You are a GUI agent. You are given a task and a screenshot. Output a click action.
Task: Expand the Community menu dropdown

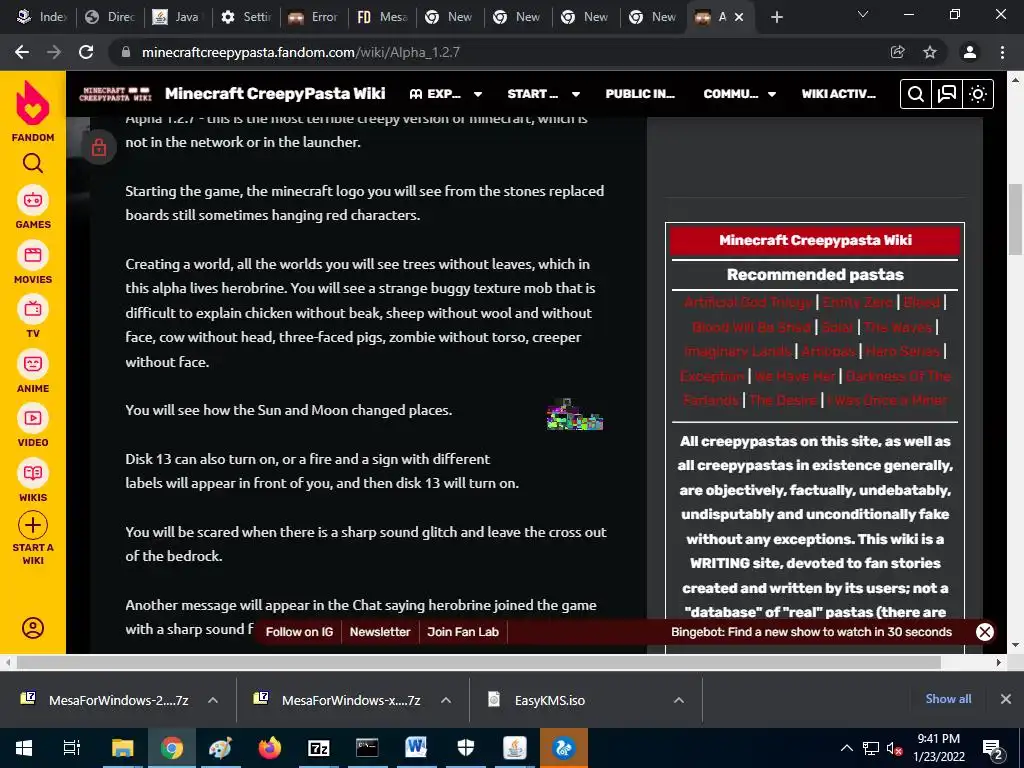coord(772,94)
